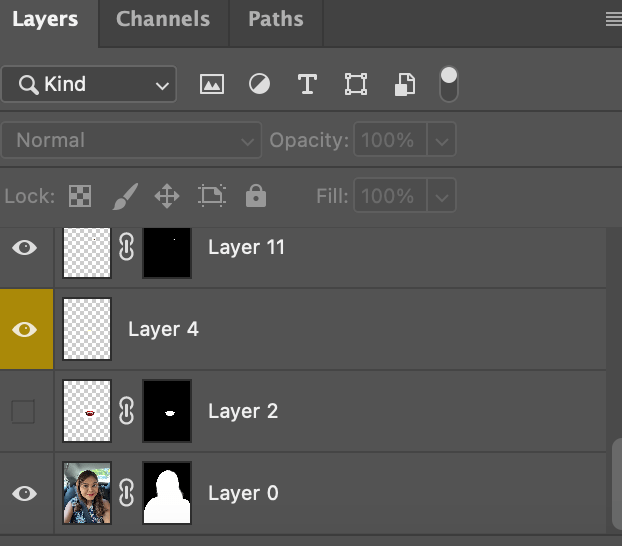Prevent artboard auto-nesting lock icon

point(212,196)
